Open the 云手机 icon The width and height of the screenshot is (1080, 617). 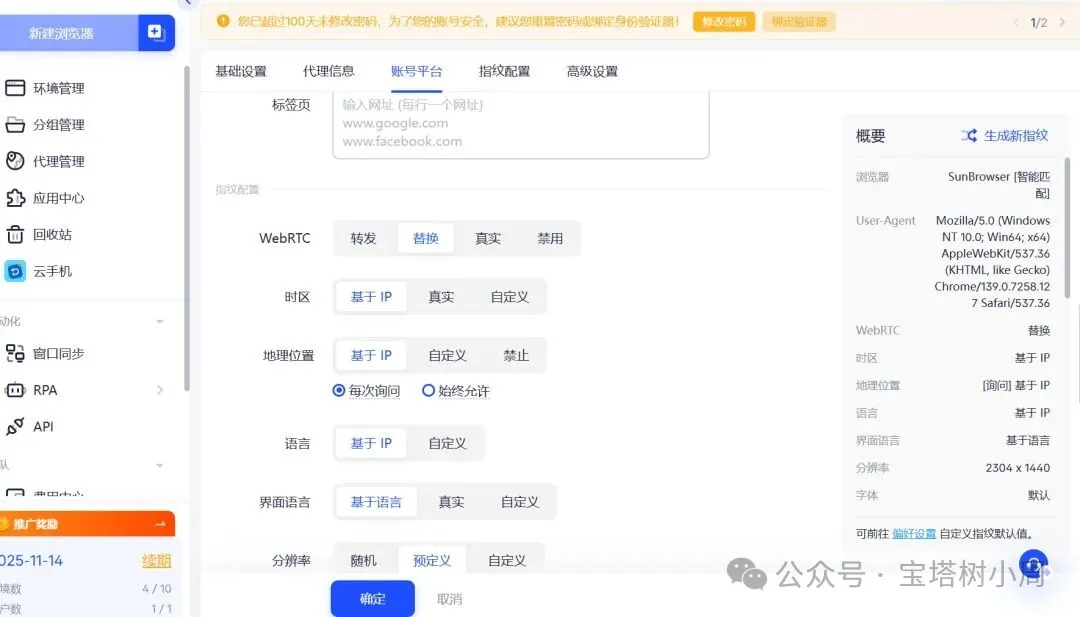tap(15, 271)
